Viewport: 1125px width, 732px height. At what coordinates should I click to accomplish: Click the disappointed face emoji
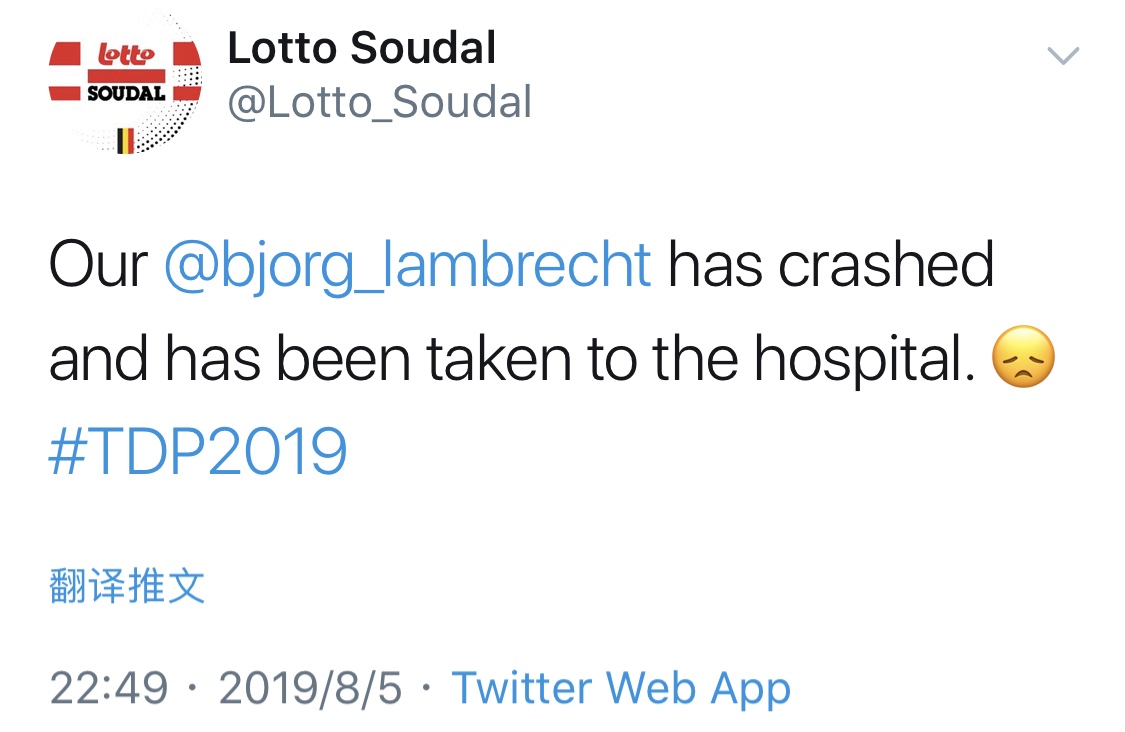tap(1023, 357)
